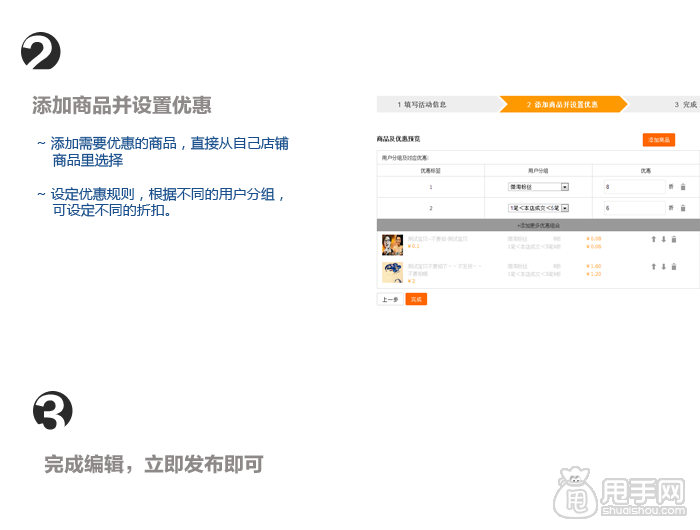Move second product down in list

pos(663,267)
